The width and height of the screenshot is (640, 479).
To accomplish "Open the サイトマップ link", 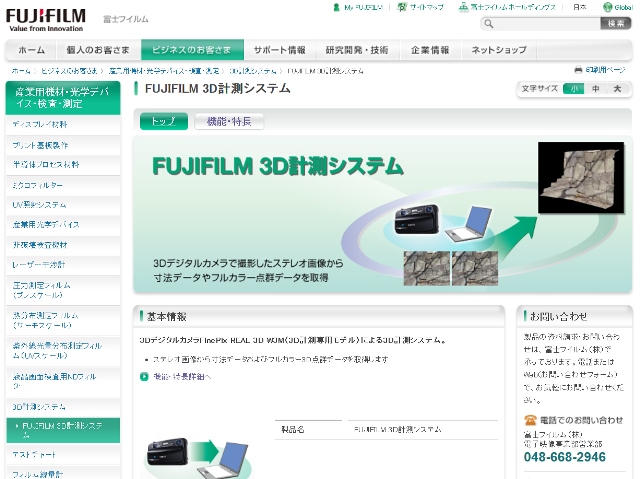I will click(427, 7).
